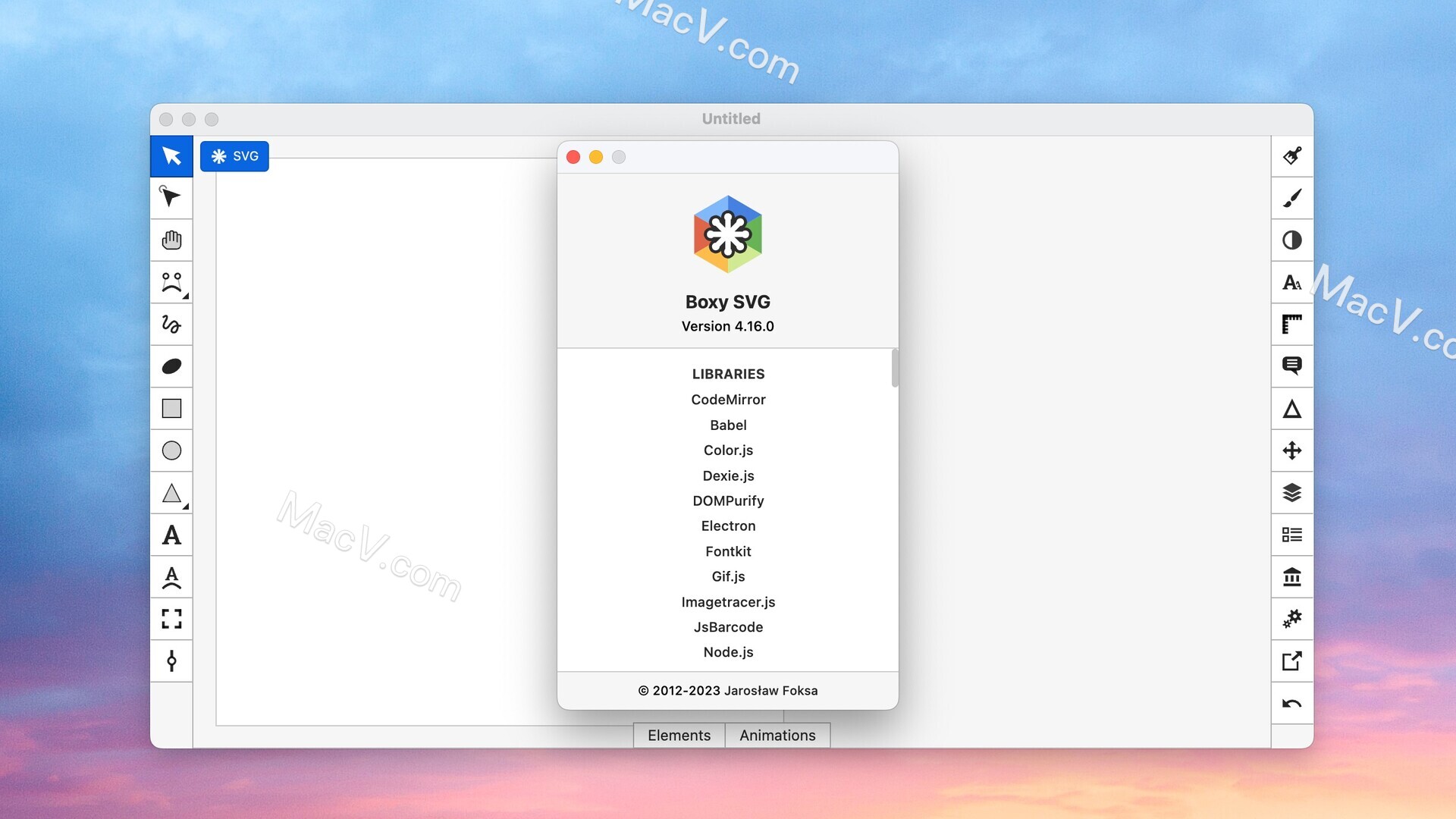The height and width of the screenshot is (819, 1456).
Task: Click the Imagetracer.js library entry
Action: coord(728,602)
